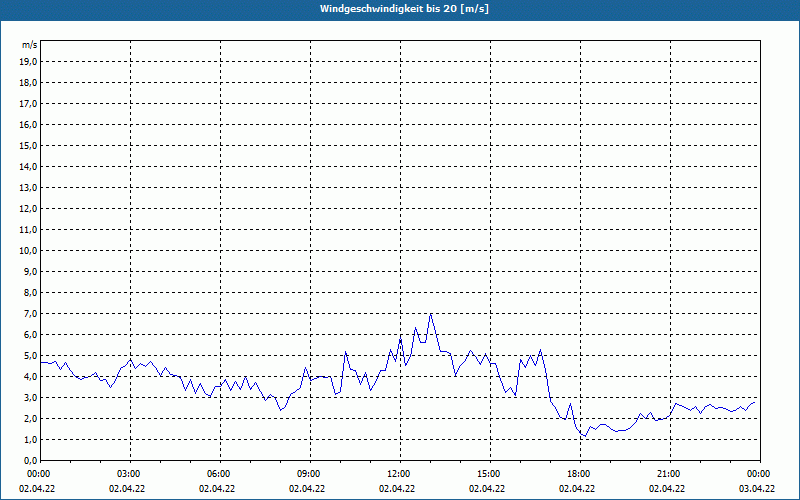Select the 17,0 y-axis value
This screenshot has width=800, height=500.
pos(28,104)
